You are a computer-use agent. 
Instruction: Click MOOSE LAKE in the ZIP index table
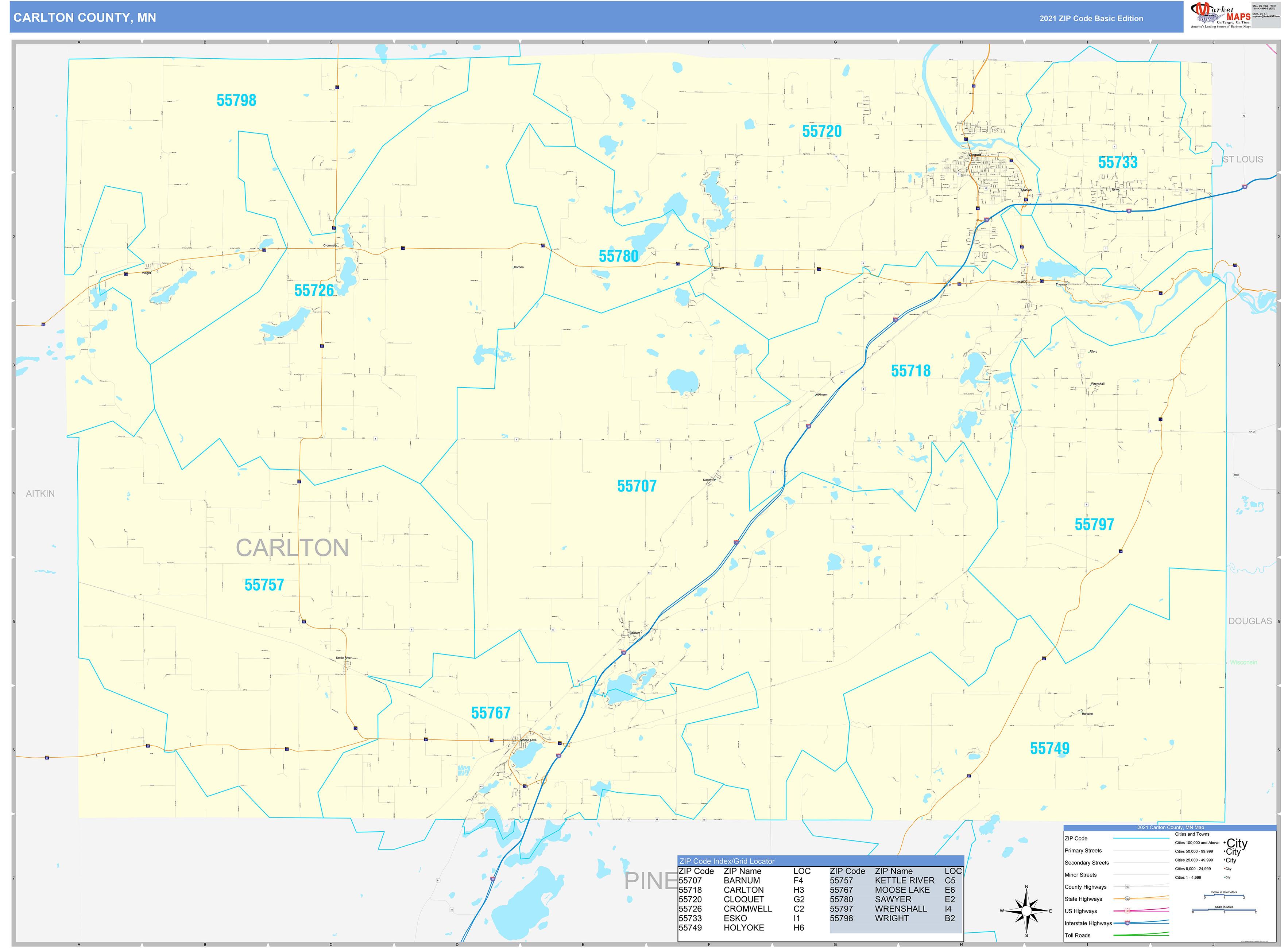click(902, 890)
